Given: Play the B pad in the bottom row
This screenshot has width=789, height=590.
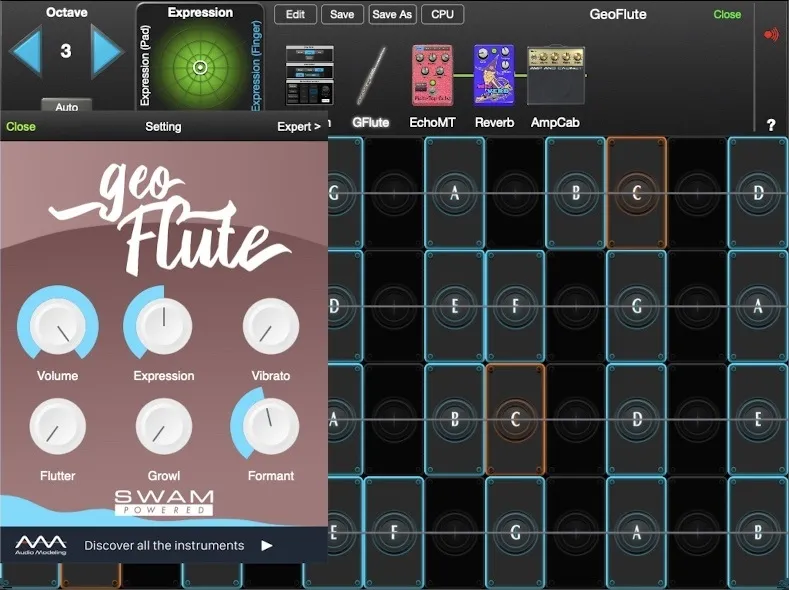Looking at the screenshot, I should (758, 532).
